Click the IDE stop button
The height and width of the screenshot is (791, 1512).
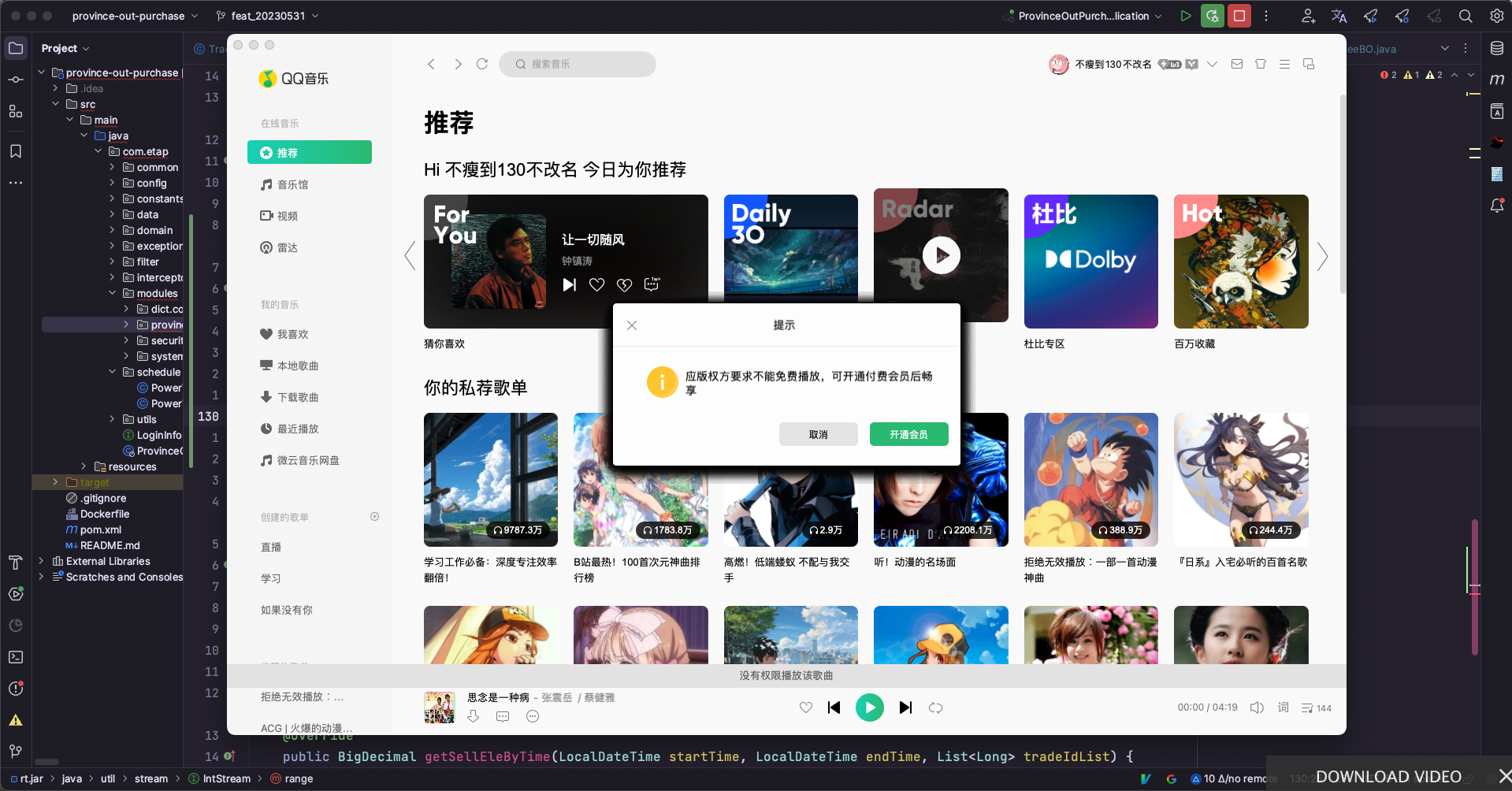click(1239, 16)
